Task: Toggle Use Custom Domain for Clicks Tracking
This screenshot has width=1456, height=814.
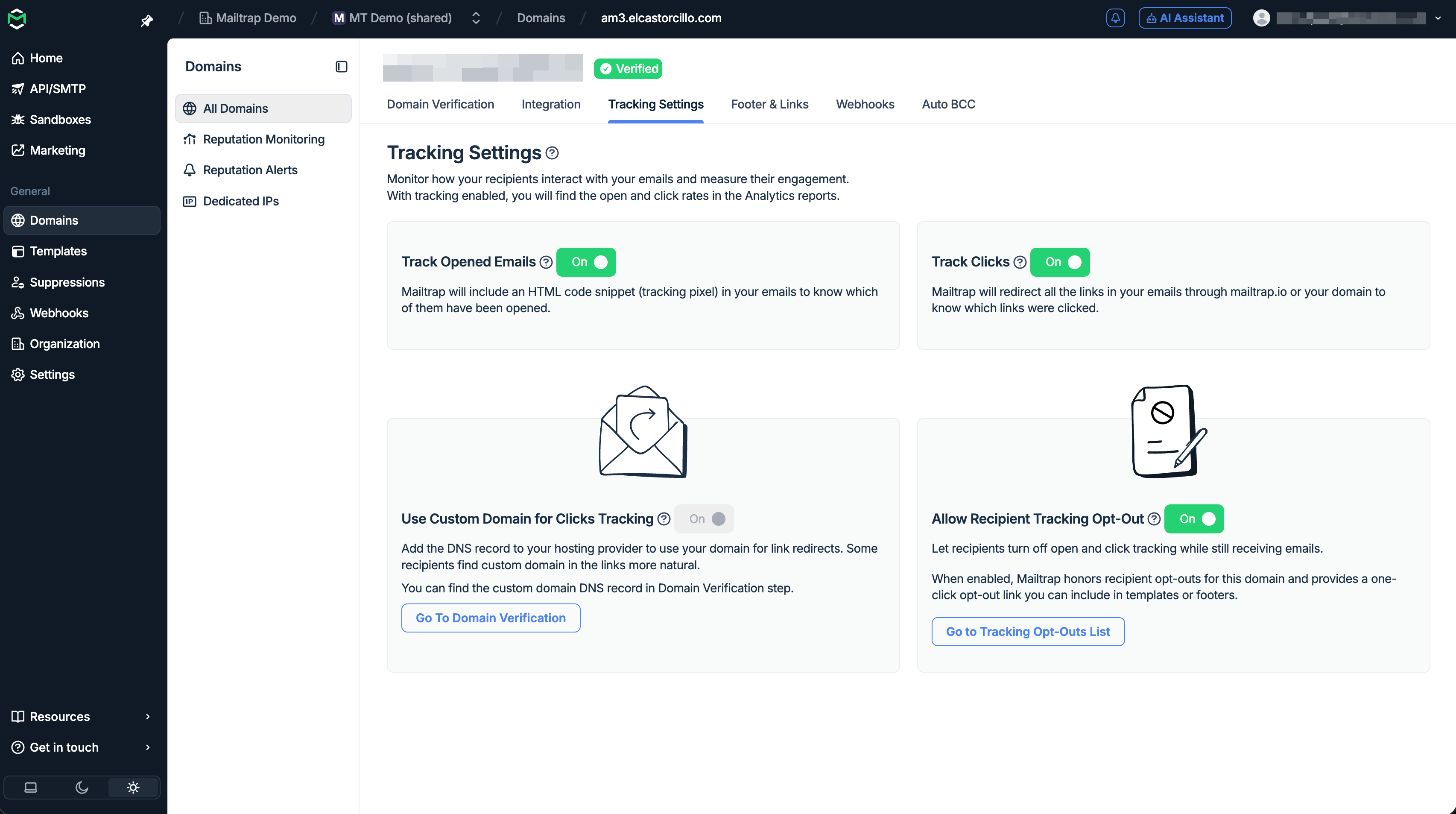Action: coord(704,519)
